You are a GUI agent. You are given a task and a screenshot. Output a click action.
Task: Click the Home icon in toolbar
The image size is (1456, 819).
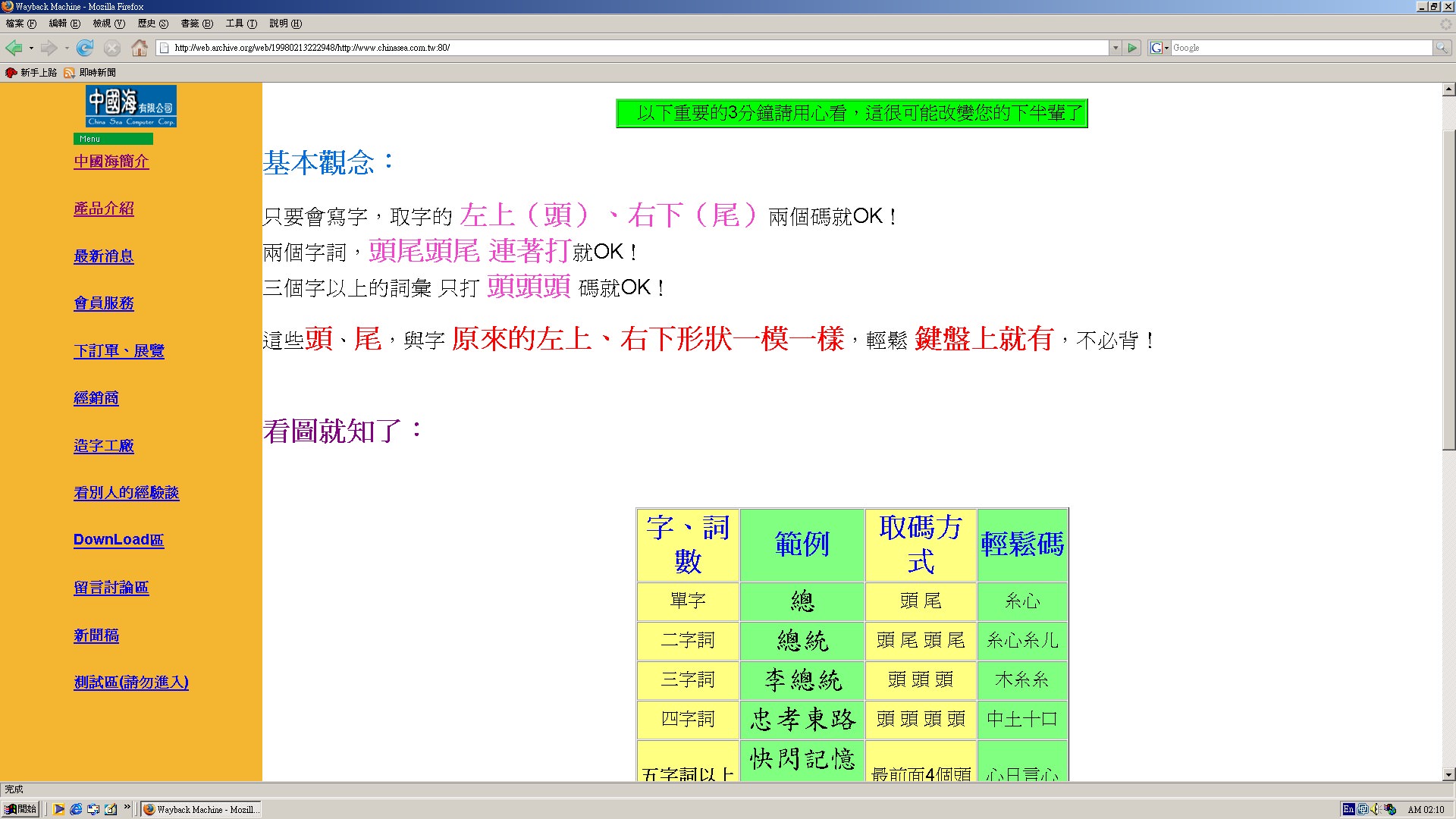[140, 48]
